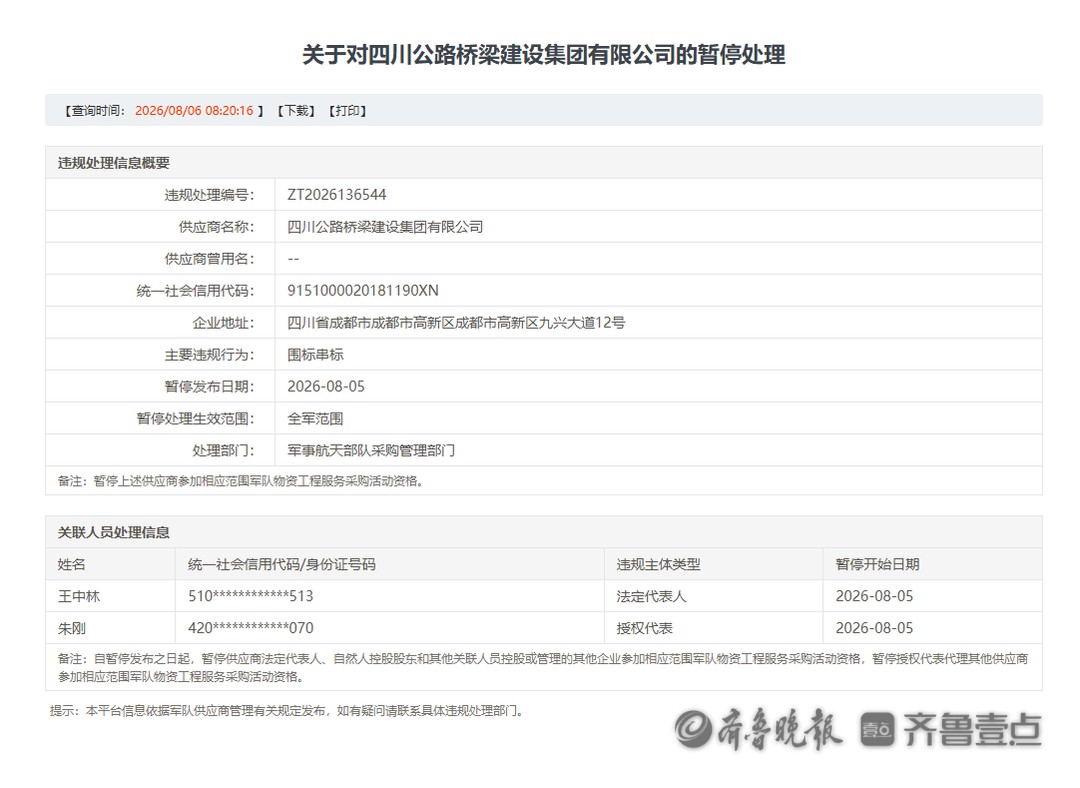The height and width of the screenshot is (788, 1080).
Task: Click the 姓名 column header
Action: pos(72,565)
